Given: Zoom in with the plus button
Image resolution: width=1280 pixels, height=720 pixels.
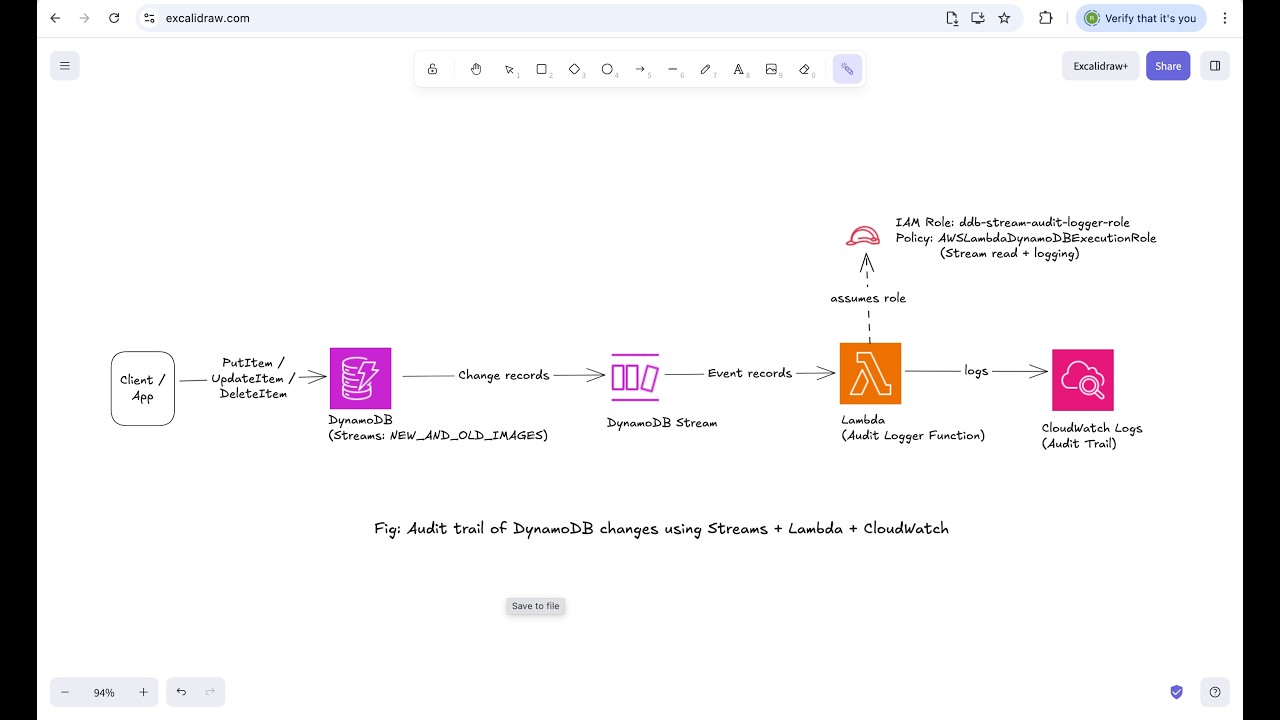Looking at the screenshot, I should point(143,692).
